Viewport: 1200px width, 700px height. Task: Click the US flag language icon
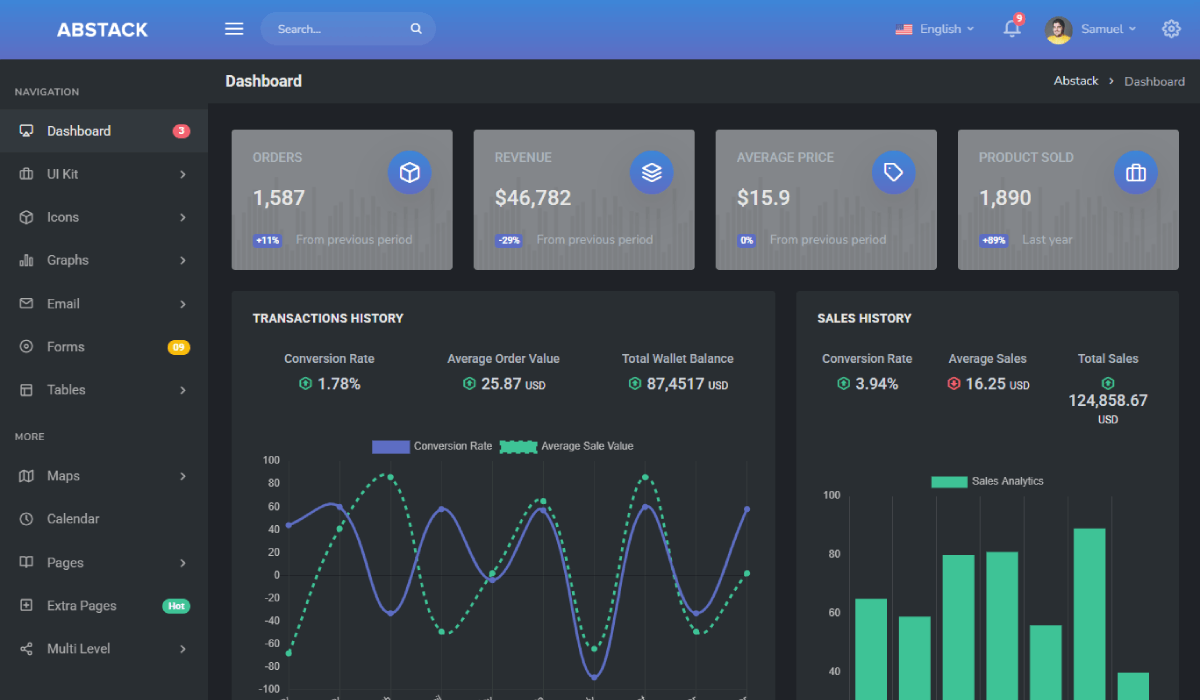[x=904, y=29]
